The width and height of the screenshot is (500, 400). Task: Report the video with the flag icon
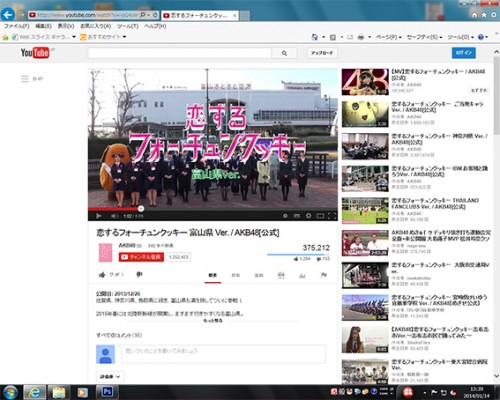click(x=323, y=275)
